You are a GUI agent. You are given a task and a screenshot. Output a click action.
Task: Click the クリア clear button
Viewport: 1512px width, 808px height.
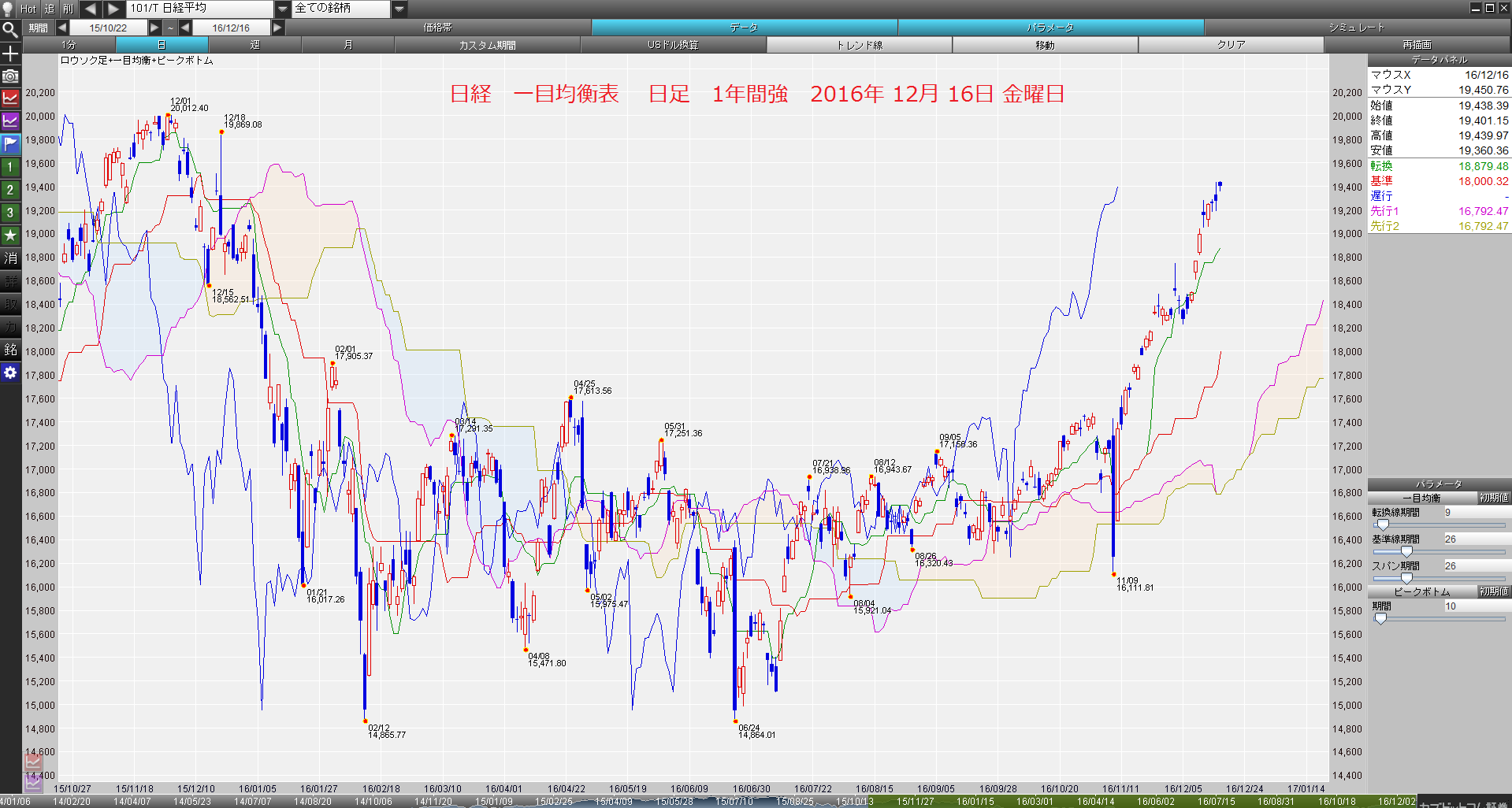point(1231,45)
